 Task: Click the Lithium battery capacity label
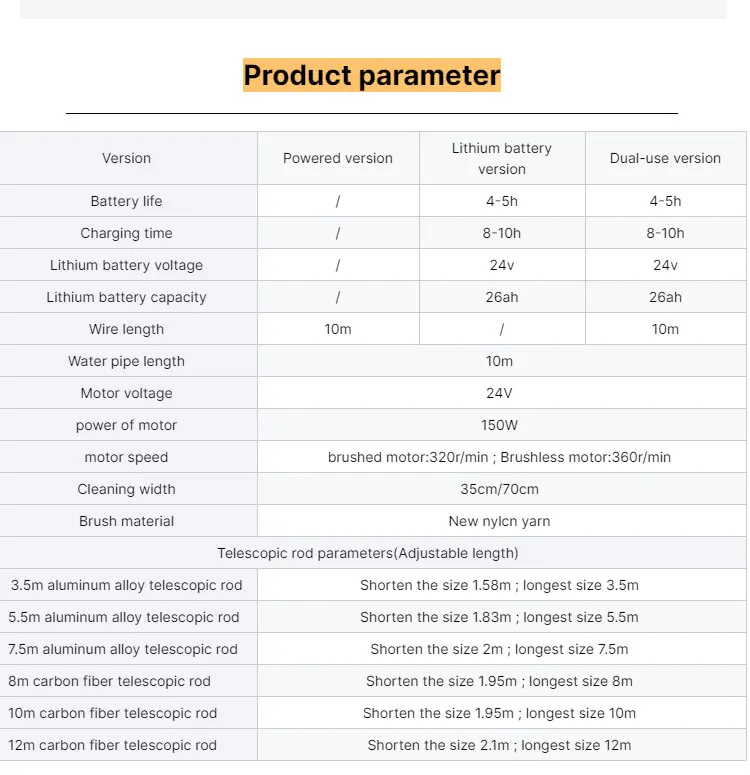pyautogui.click(x=126, y=297)
